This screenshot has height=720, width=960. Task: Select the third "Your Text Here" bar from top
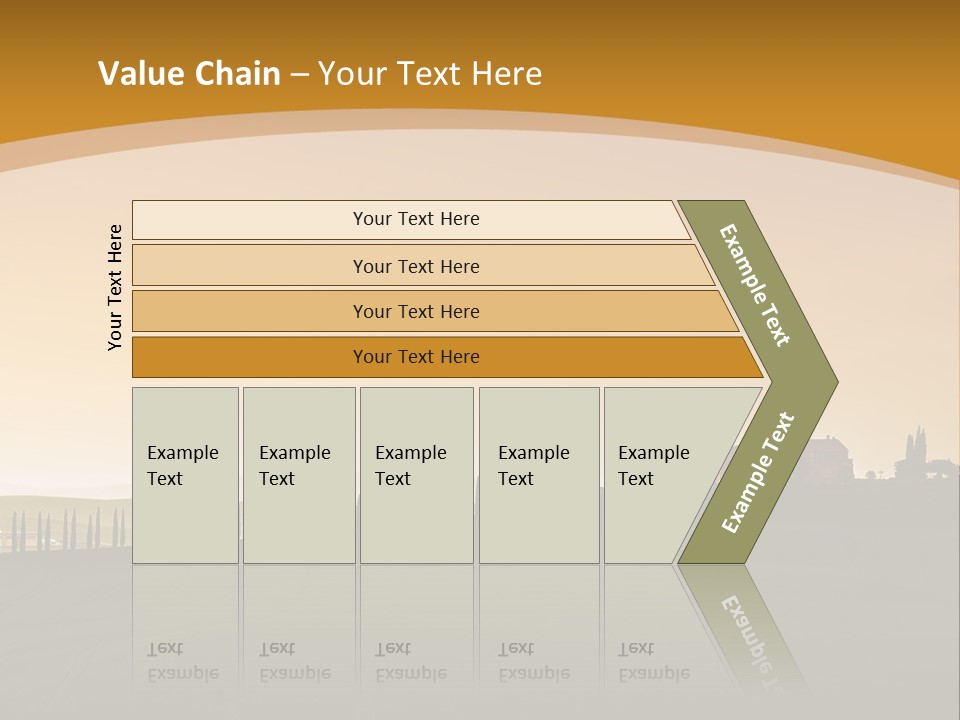pyautogui.click(x=416, y=311)
